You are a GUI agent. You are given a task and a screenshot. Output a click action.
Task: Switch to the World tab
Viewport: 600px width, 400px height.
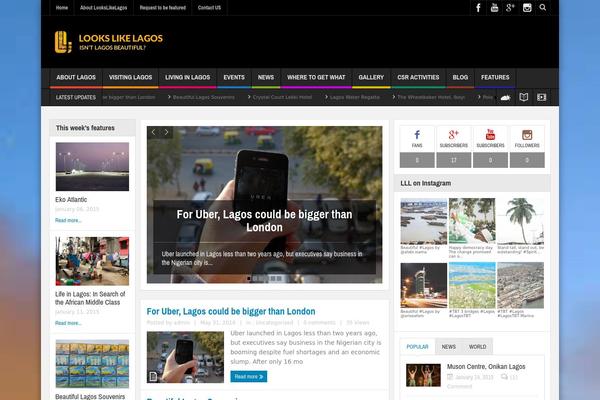pos(478,347)
